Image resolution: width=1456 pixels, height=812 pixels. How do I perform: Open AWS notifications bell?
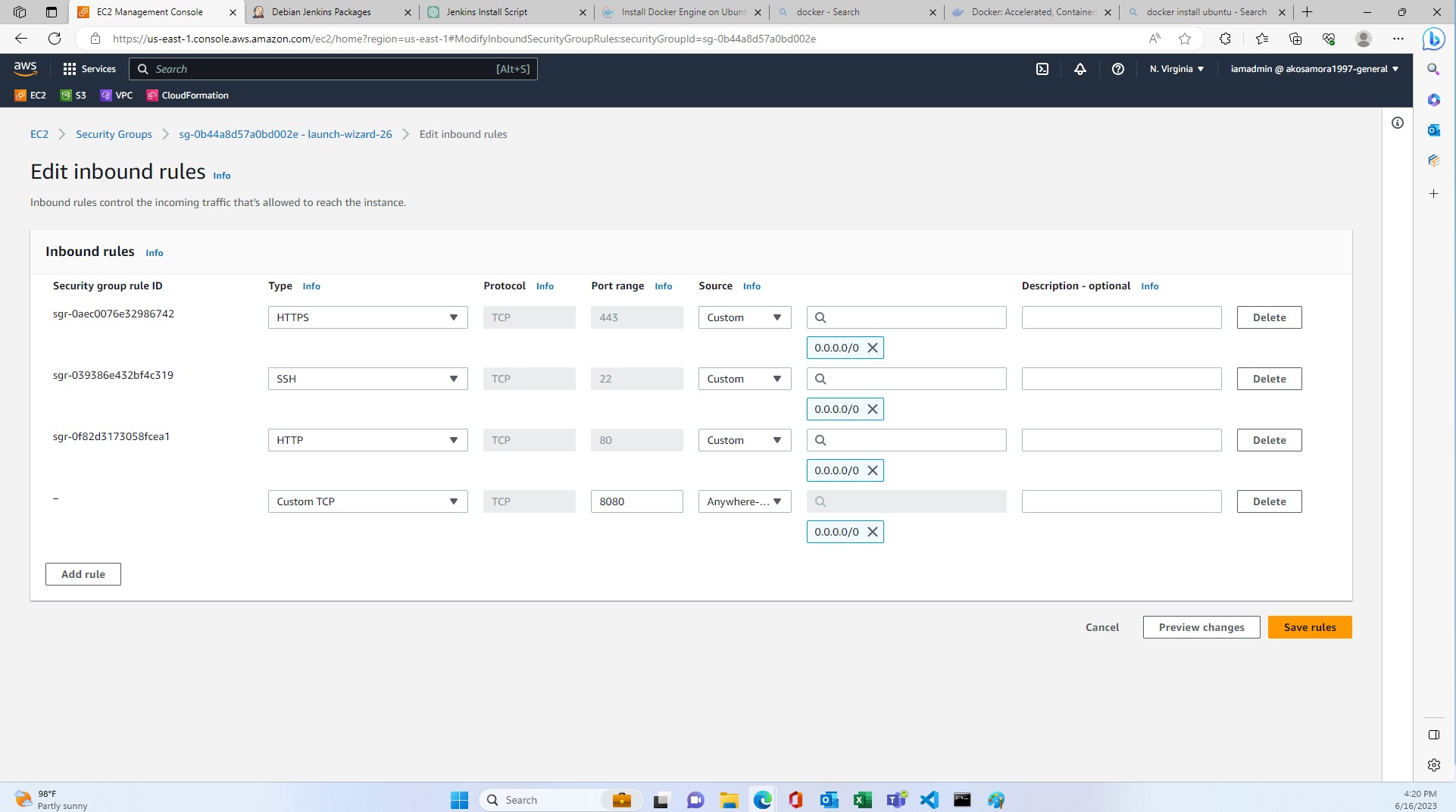(1080, 69)
